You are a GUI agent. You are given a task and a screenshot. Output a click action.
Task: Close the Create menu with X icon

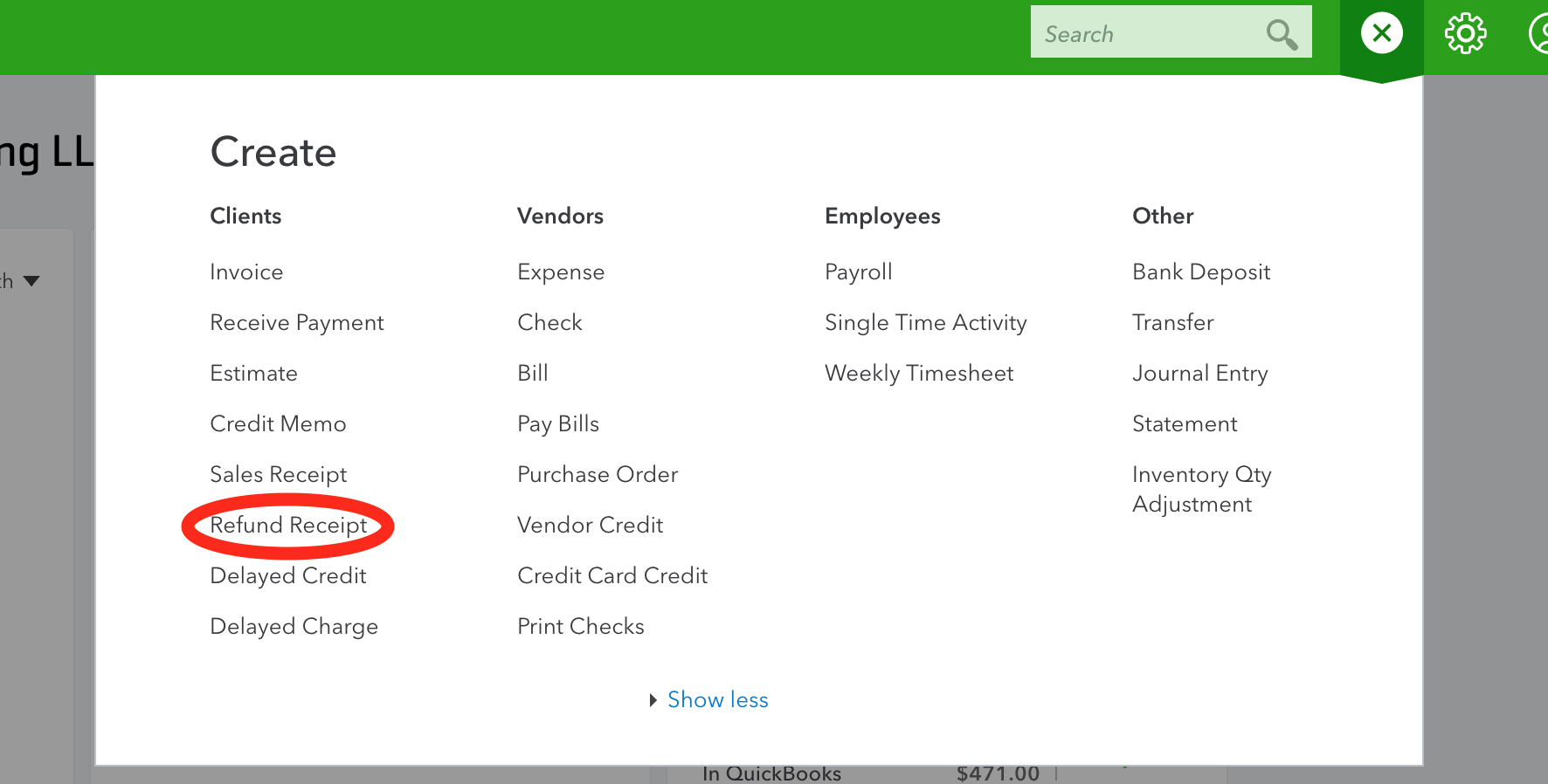pyautogui.click(x=1381, y=34)
